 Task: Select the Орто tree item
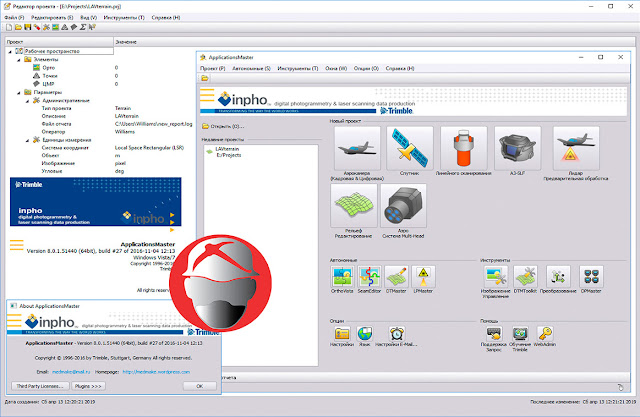pyautogui.click(x=49, y=68)
